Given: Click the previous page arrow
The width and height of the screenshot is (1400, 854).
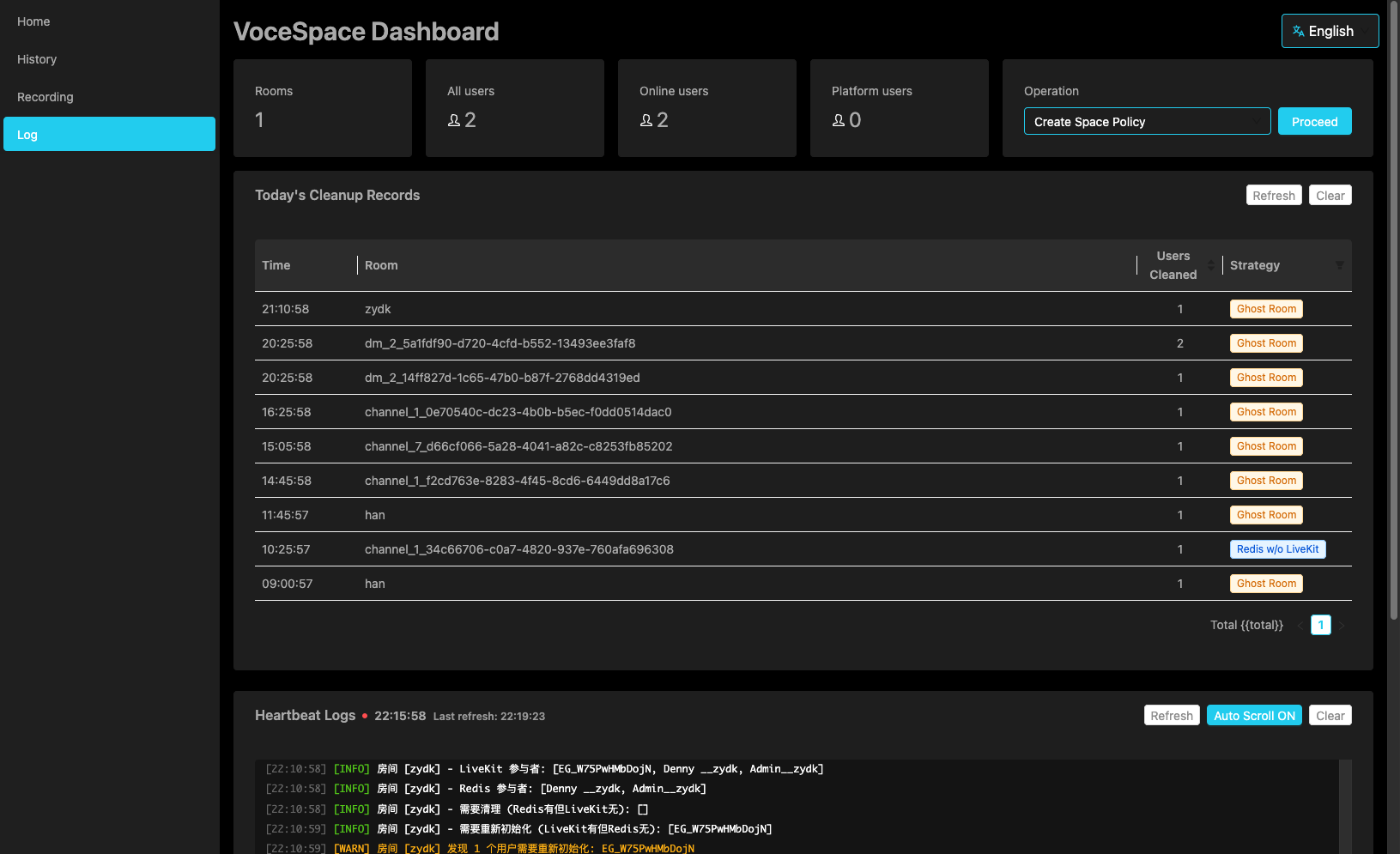Looking at the screenshot, I should coord(1300,625).
